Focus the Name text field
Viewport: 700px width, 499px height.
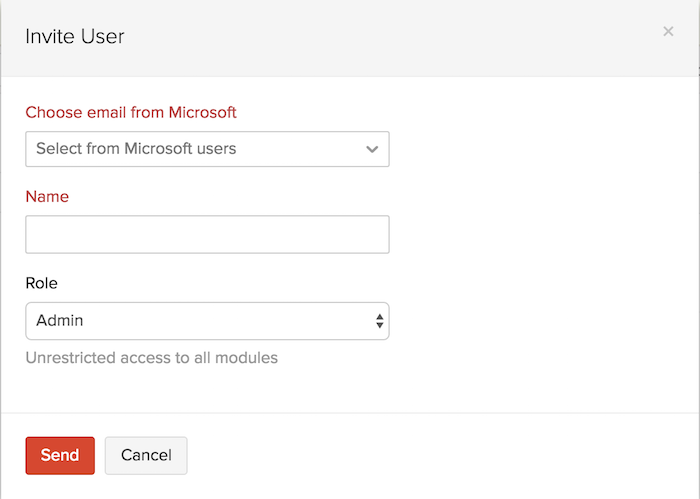click(x=207, y=235)
